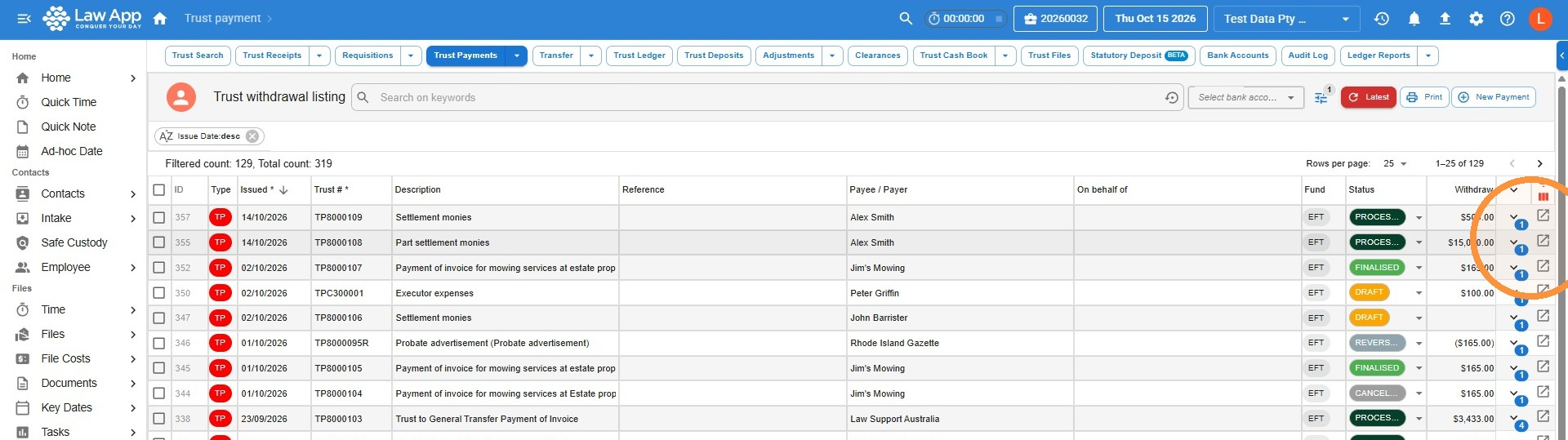Open the Requisitions tab
The width and height of the screenshot is (1568, 440).
pos(367,56)
